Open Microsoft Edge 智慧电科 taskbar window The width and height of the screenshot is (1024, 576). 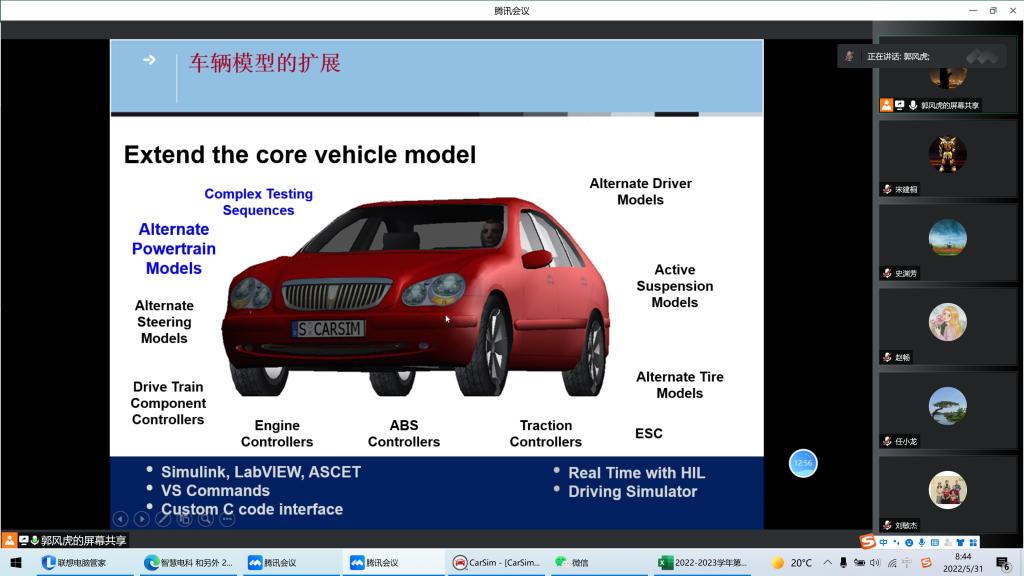pyautogui.click(x=189, y=563)
